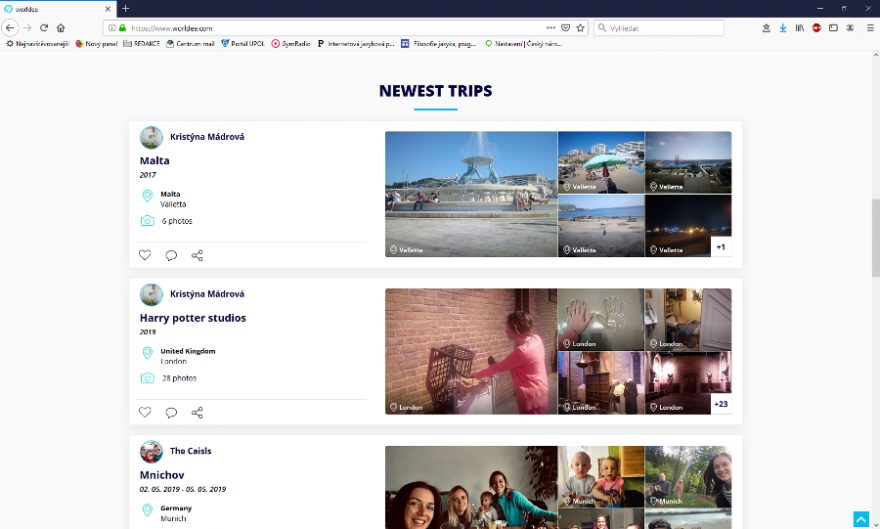Click comment icon on Harry potter studios
Image resolution: width=880 pixels, height=529 pixels.
pos(171,412)
